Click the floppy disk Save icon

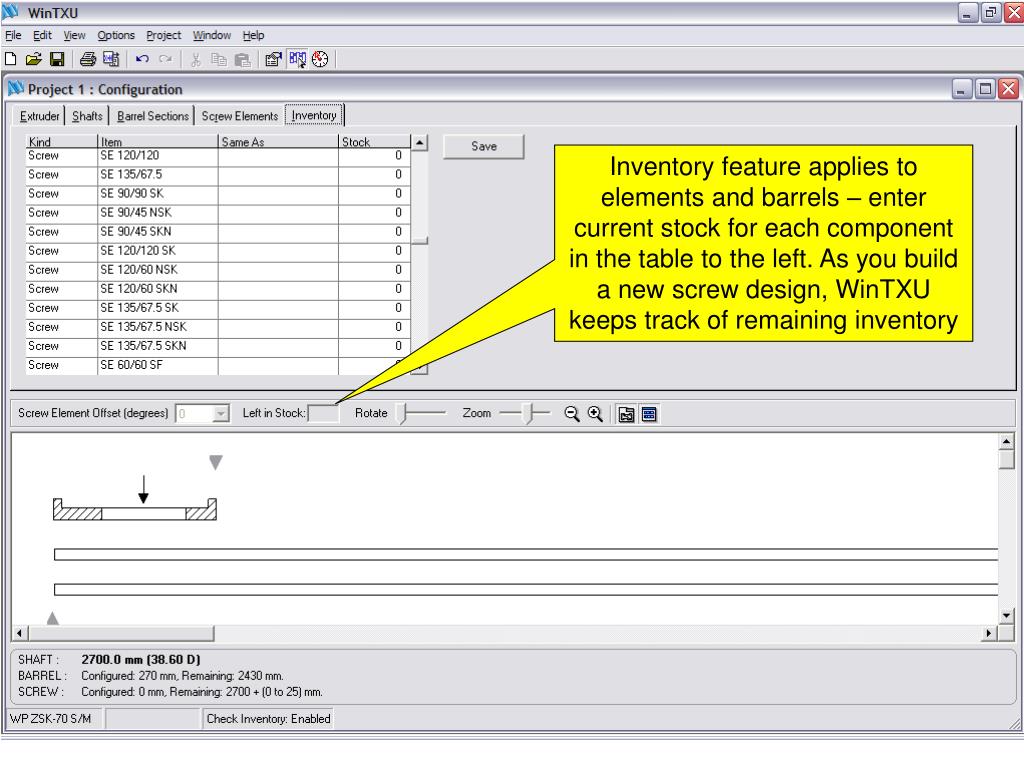(x=57, y=59)
